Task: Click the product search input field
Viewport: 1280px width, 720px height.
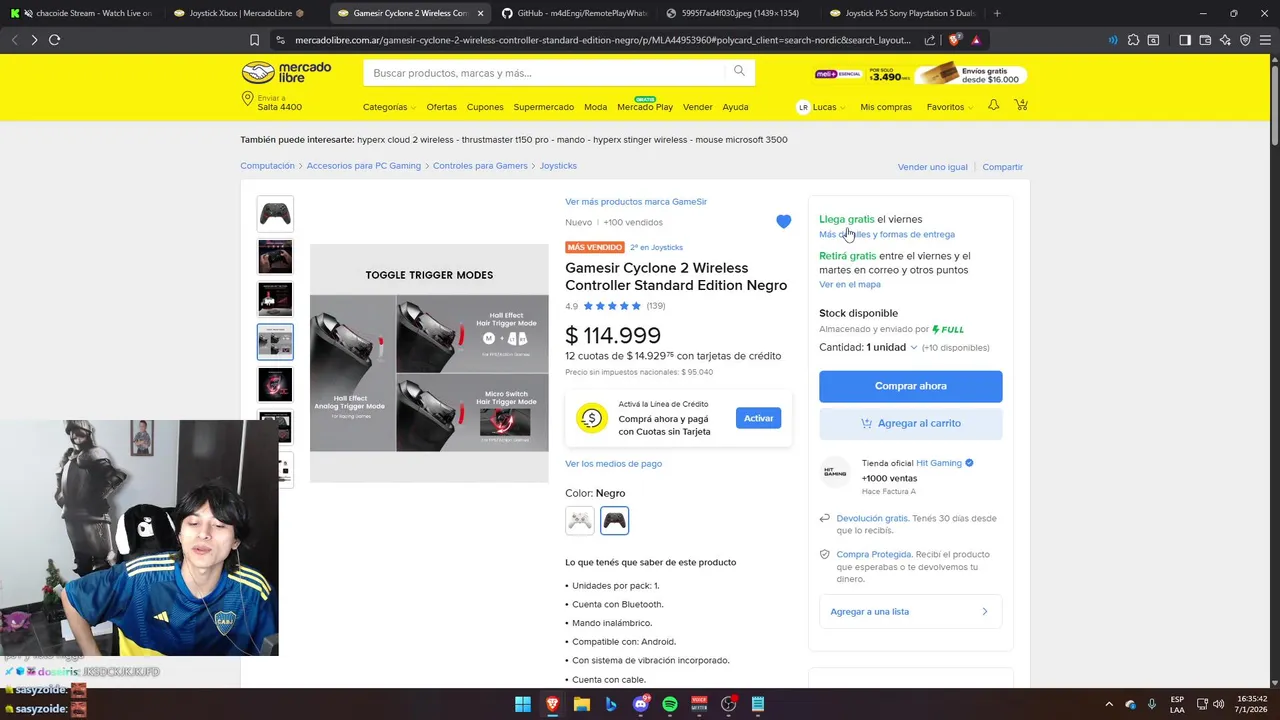Action: (545, 73)
